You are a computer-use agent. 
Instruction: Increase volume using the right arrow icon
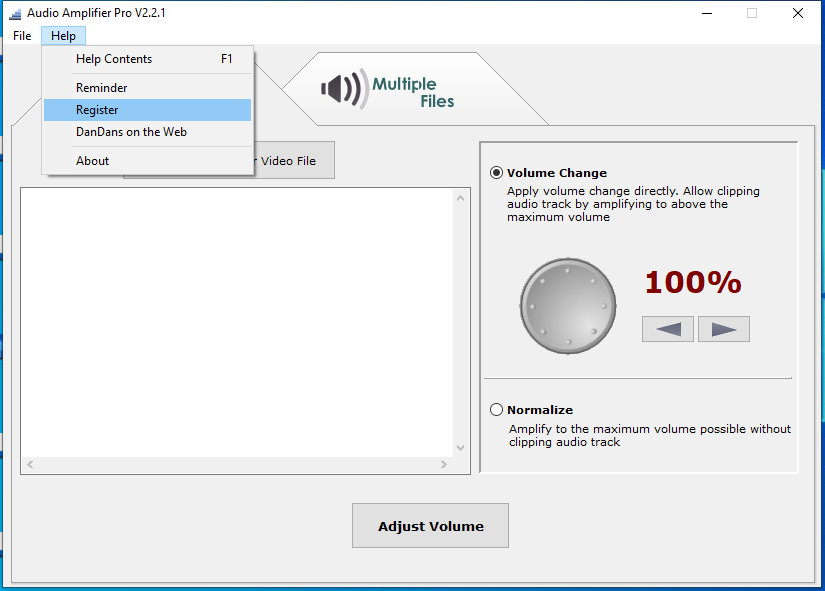click(723, 328)
